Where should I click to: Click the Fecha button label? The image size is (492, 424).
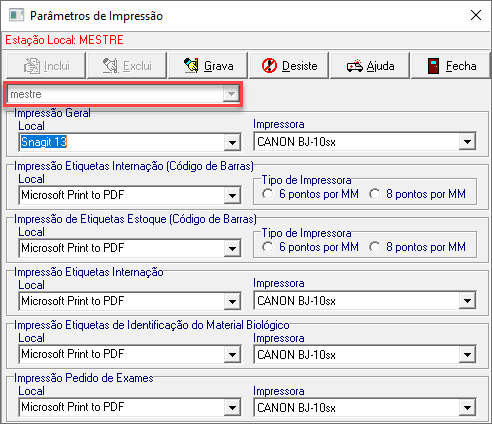(x=461, y=66)
